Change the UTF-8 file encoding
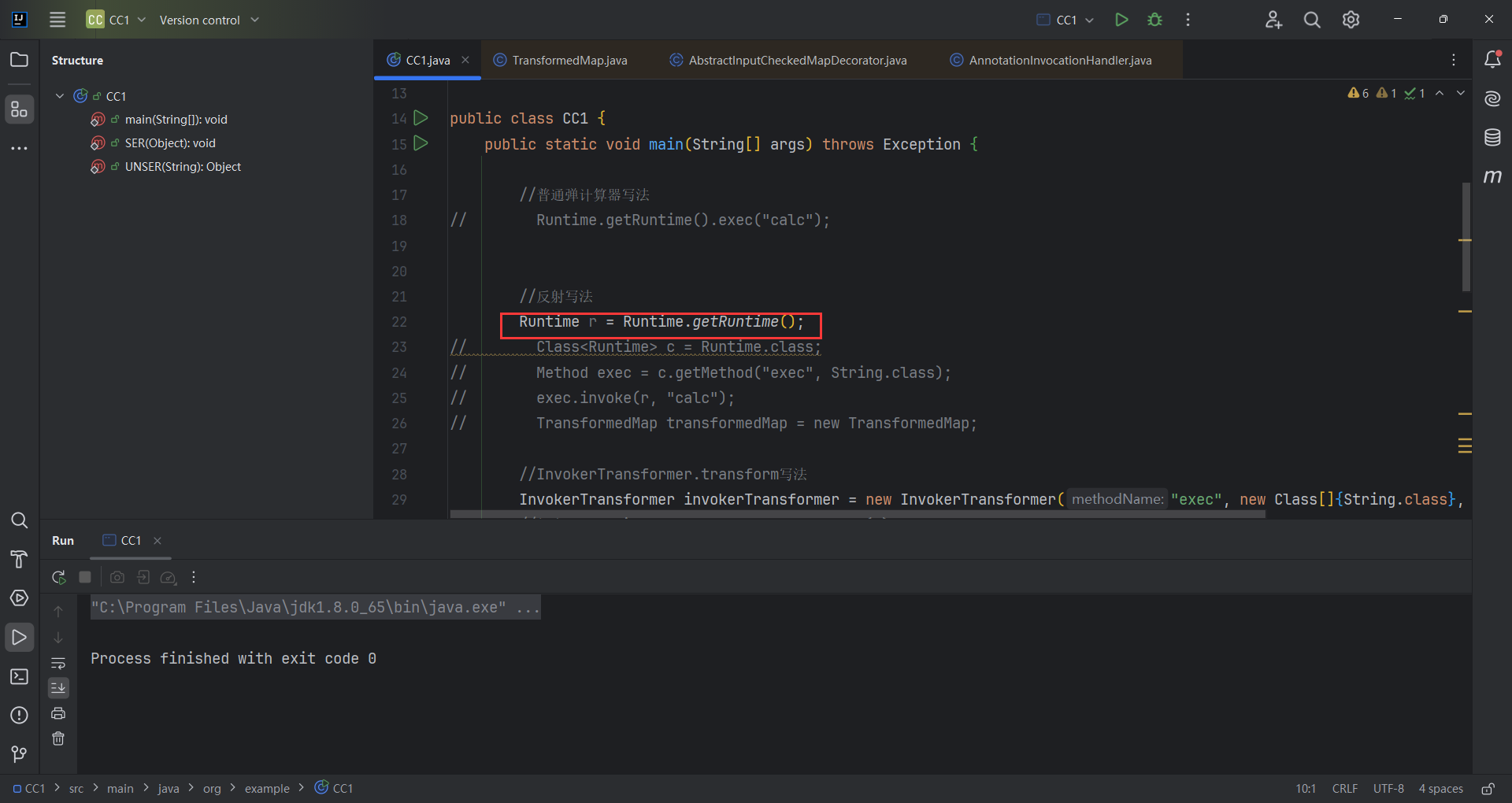Image resolution: width=1512 pixels, height=803 pixels. click(x=1388, y=788)
